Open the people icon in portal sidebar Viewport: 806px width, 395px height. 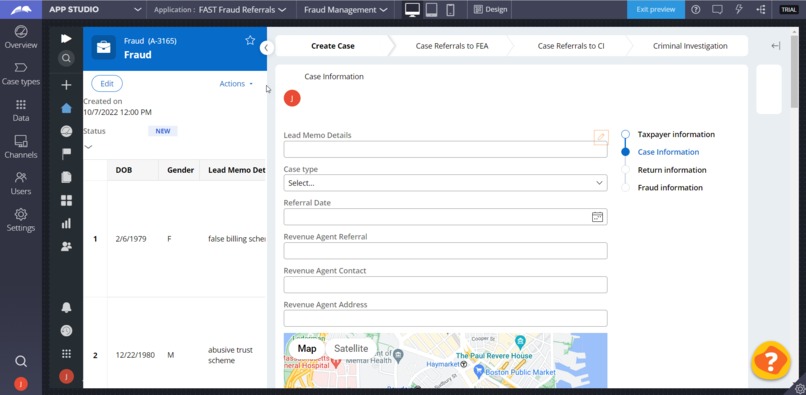point(66,246)
